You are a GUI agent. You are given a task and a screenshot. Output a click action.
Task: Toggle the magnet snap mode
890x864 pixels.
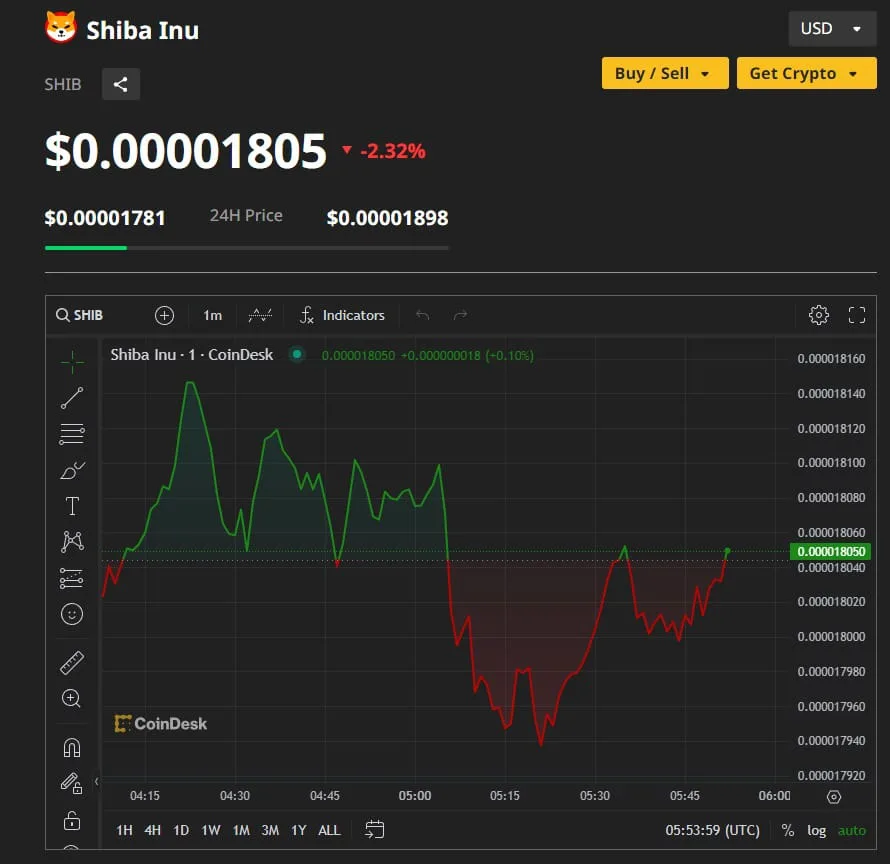72,748
